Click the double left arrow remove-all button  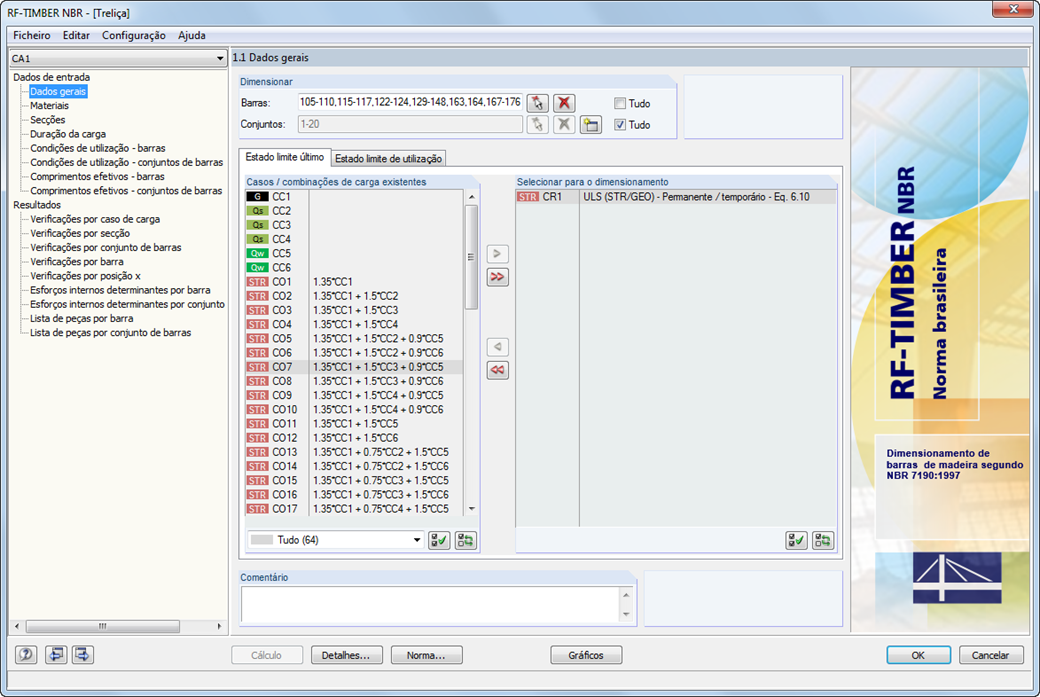click(x=497, y=370)
